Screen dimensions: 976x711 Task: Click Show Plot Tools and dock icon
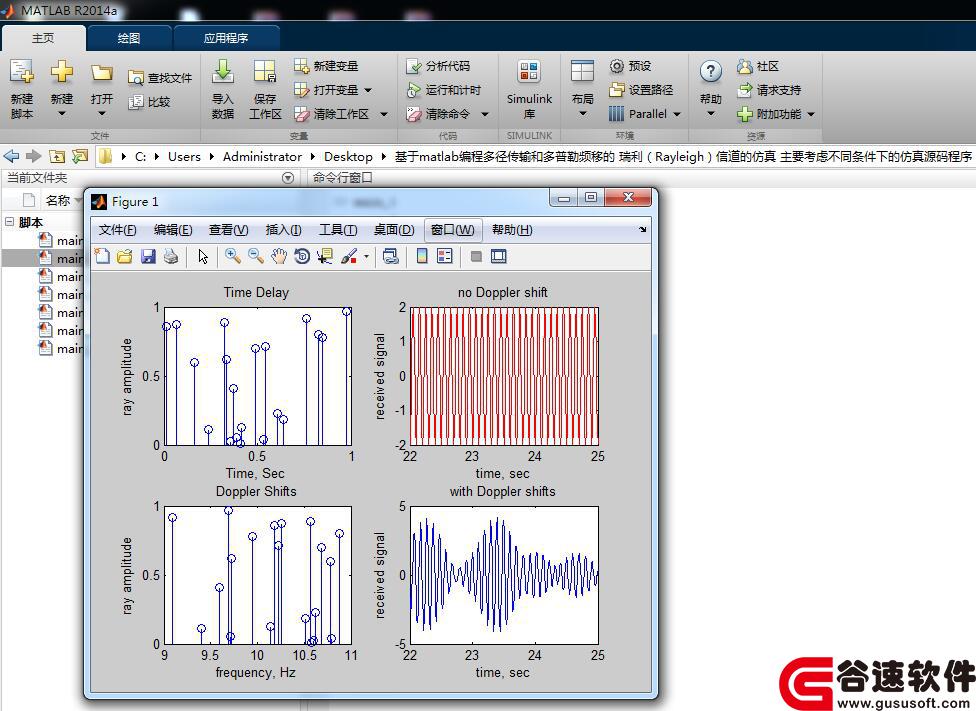[499, 256]
